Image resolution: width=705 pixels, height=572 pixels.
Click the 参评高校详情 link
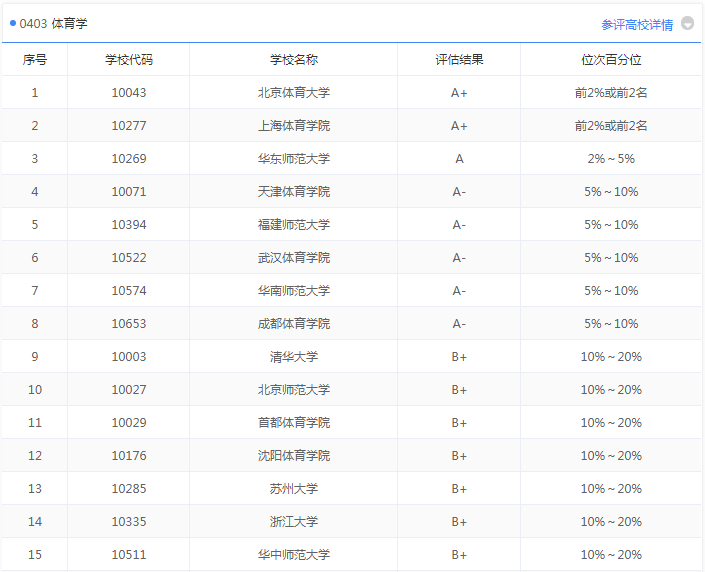(x=637, y=24)
